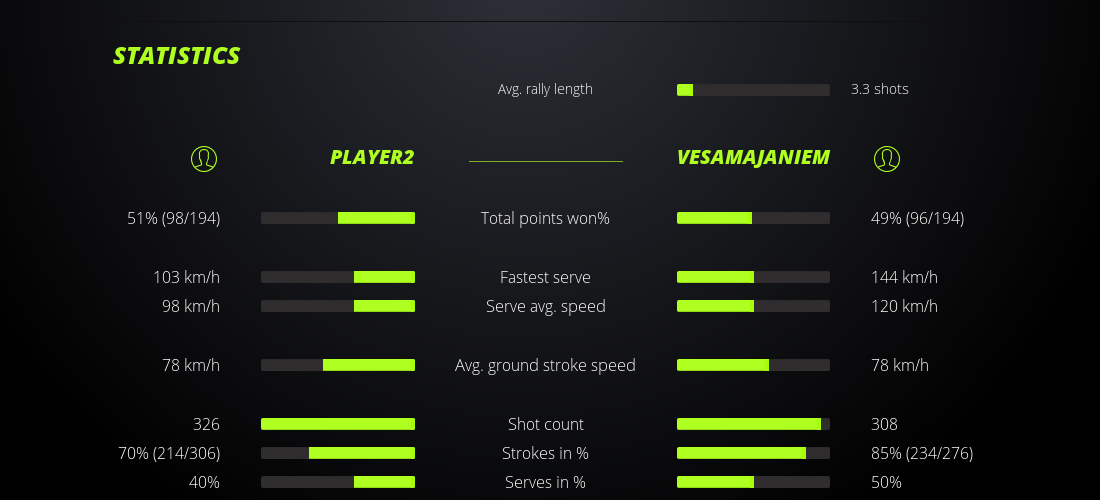1100x500 pixels.
Task: Click PLAYER2's Total points won bar
Action: pyautogui.click(x=338, y=218)
